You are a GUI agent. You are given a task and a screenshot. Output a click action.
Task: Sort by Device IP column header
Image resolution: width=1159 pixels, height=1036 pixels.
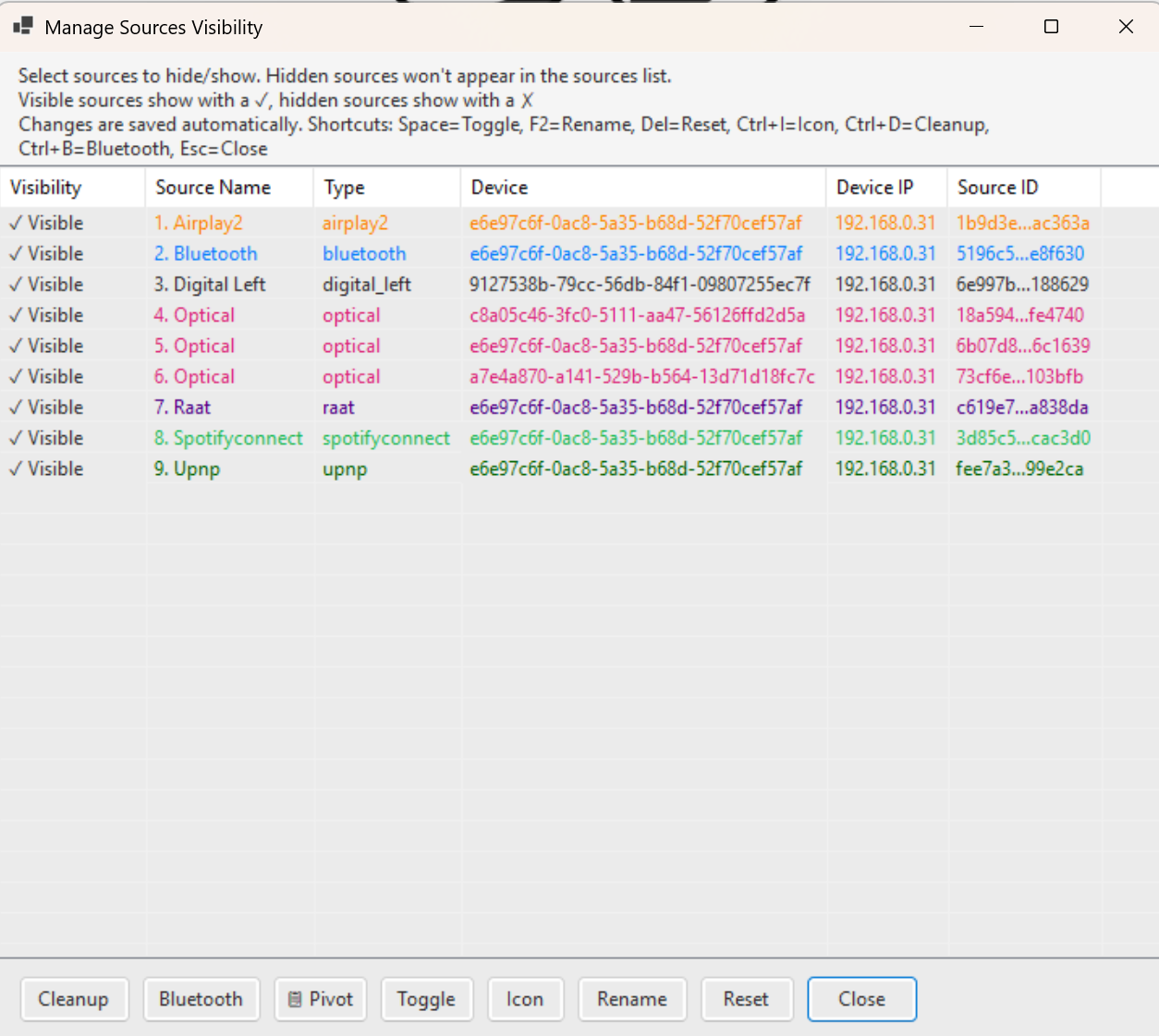[874, 188]
